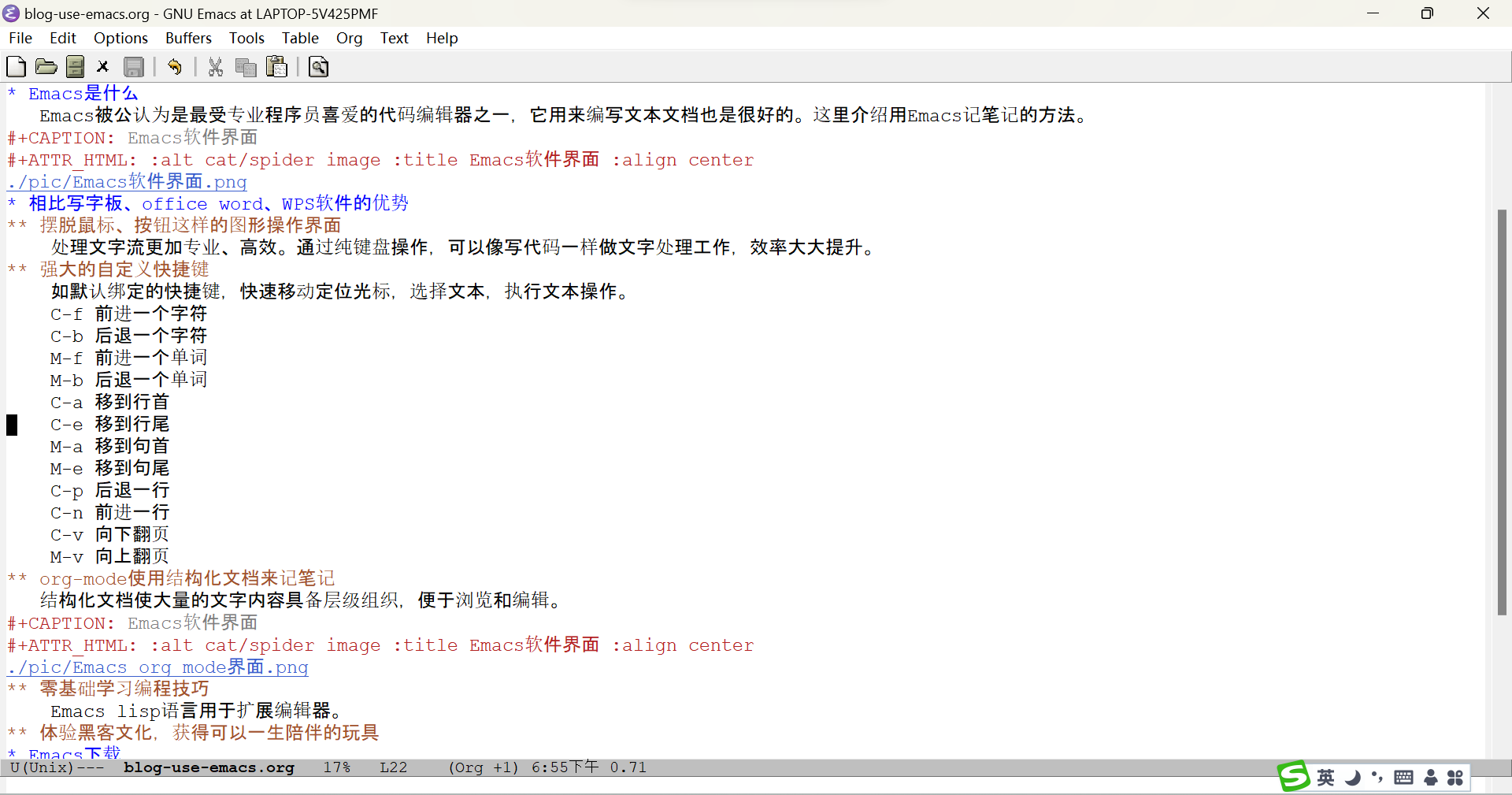The width and height of the screenshot is (1512, 795).
Task: Open the Buffers menu
Action: 188,38
